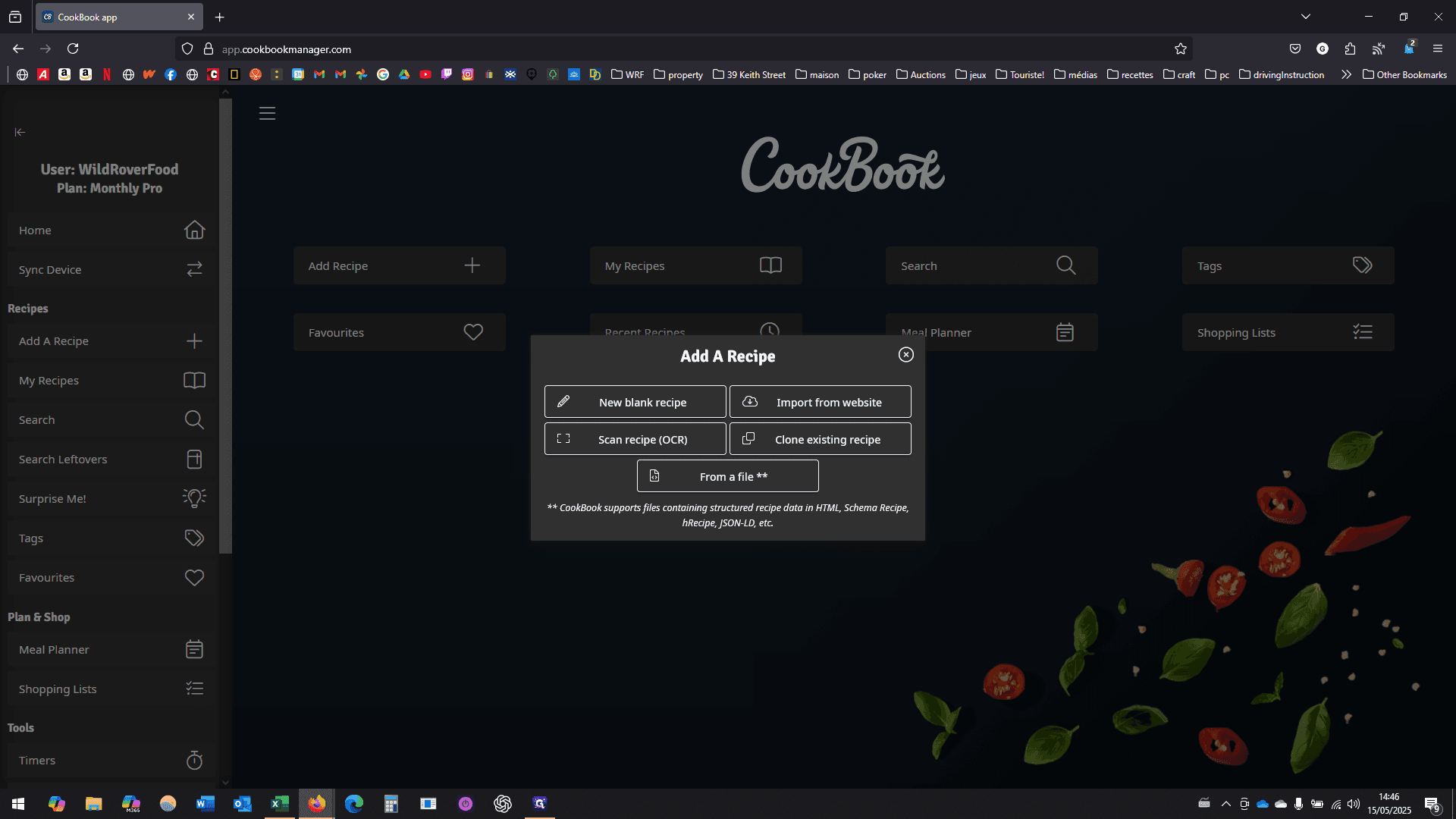This screenshot has height=819, width=1456.
Task: Open the Favourites dashboard tile
Action: 400,332
